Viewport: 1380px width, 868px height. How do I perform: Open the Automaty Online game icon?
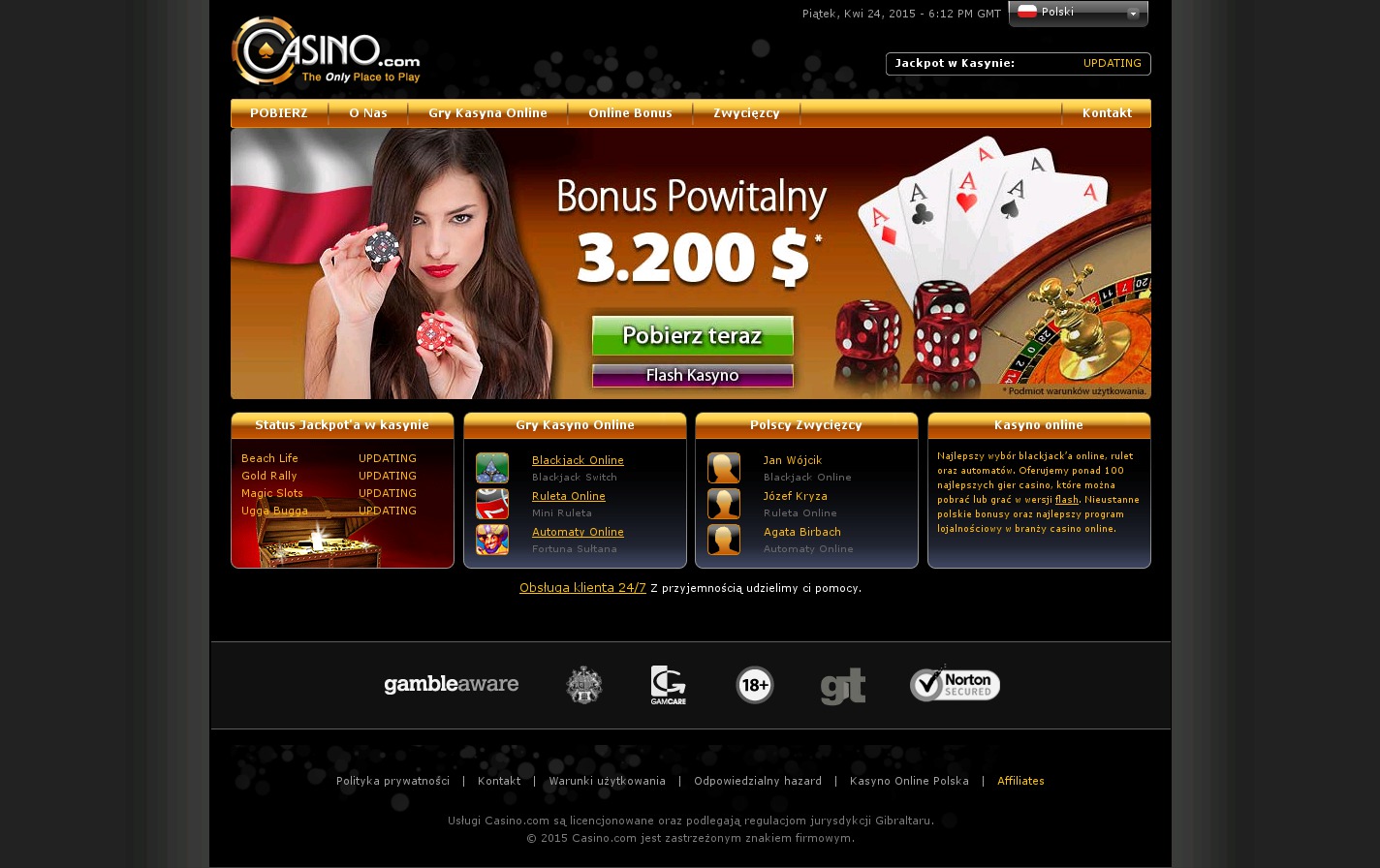tap(492, 540)
